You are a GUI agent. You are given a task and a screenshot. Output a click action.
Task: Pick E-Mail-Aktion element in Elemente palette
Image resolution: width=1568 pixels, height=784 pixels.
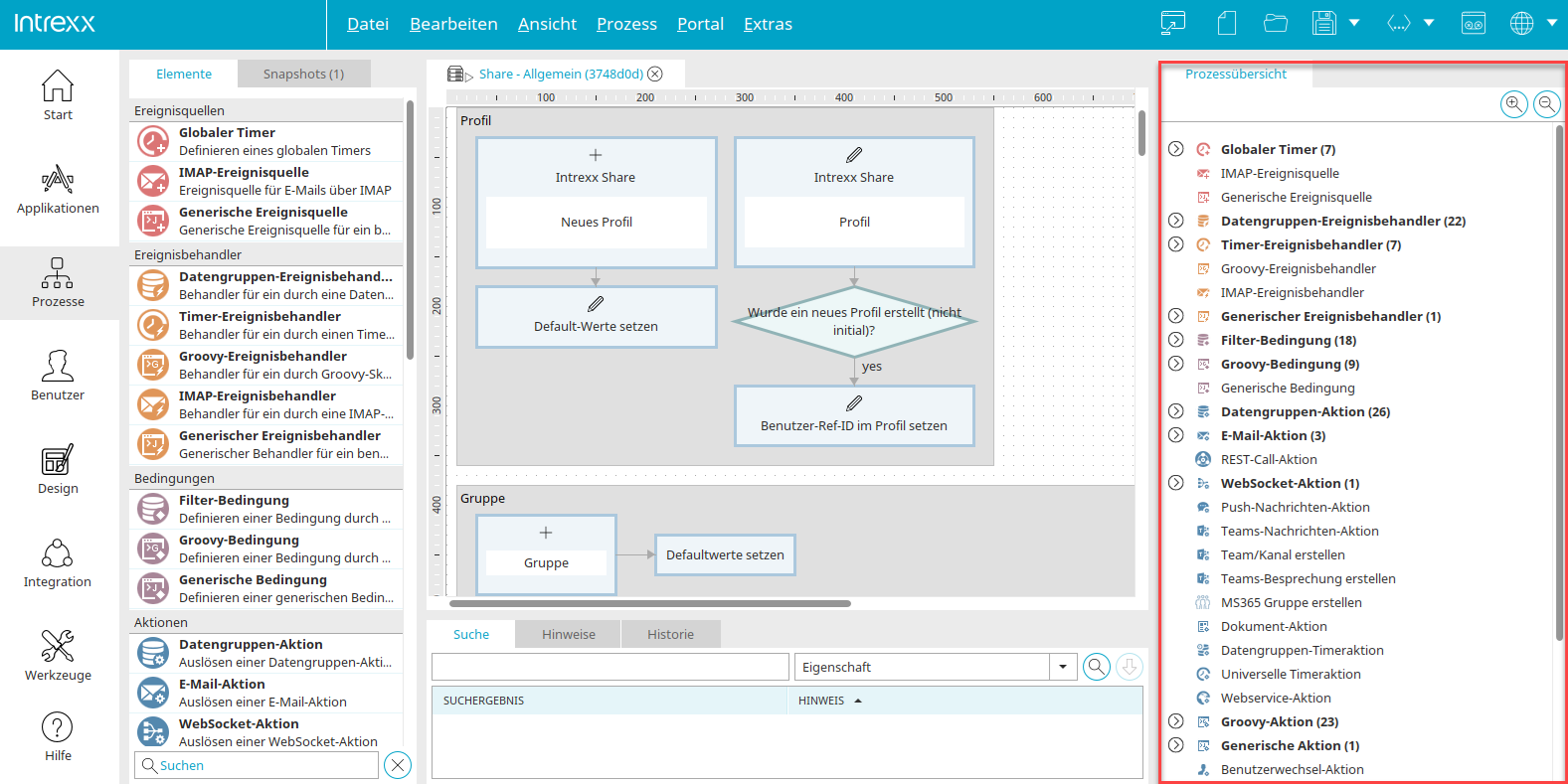(267, 693)
